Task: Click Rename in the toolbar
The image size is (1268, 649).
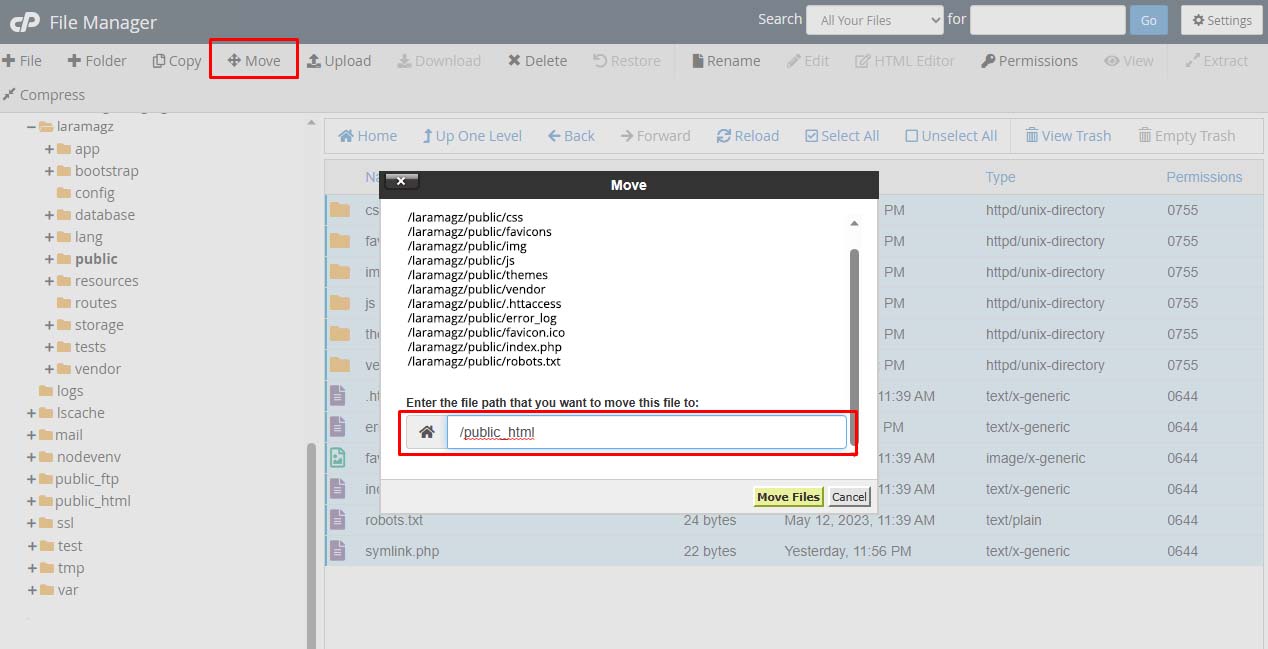Action: click(726, 61)
